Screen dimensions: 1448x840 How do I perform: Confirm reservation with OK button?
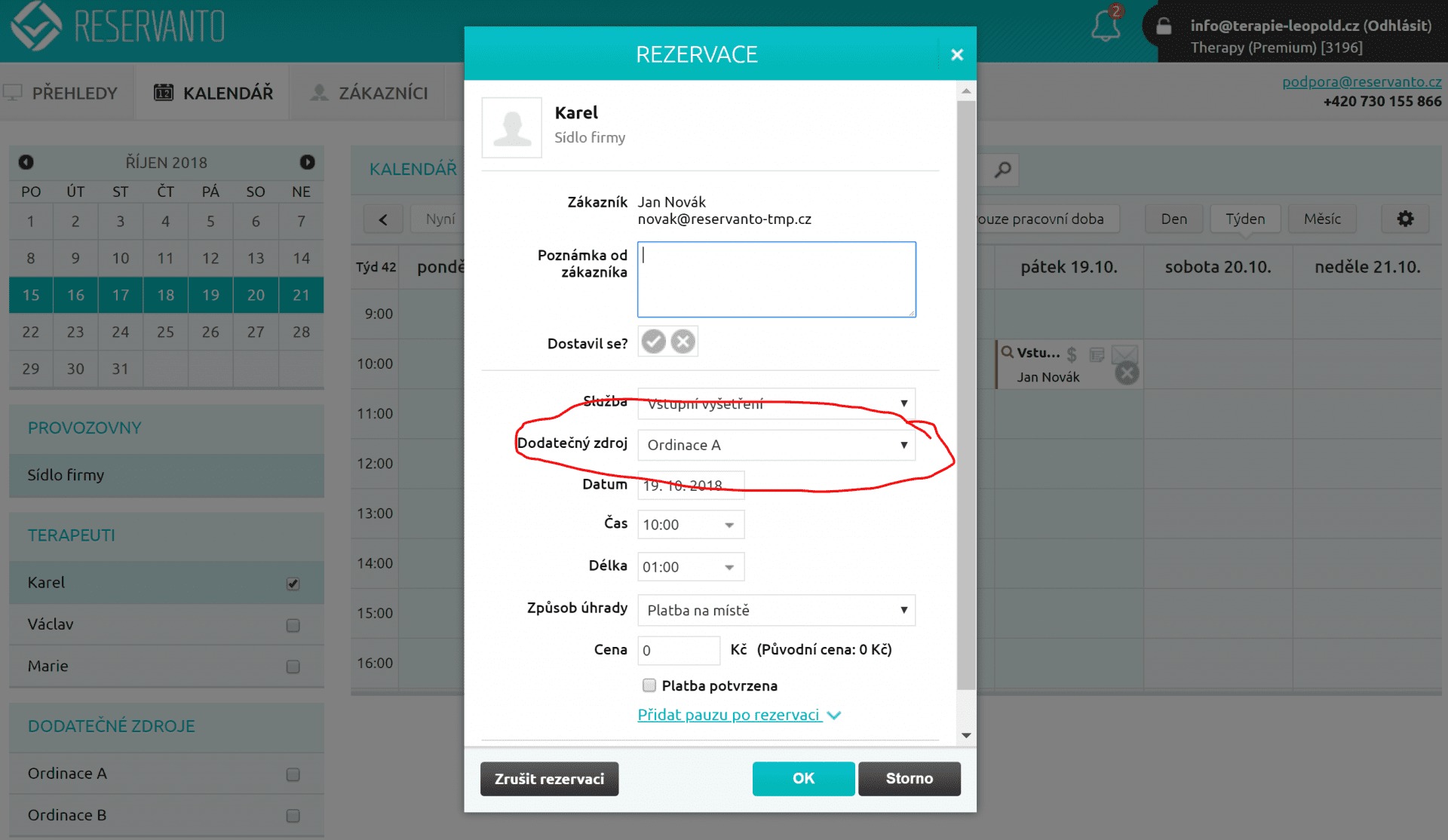coord(803,778)
